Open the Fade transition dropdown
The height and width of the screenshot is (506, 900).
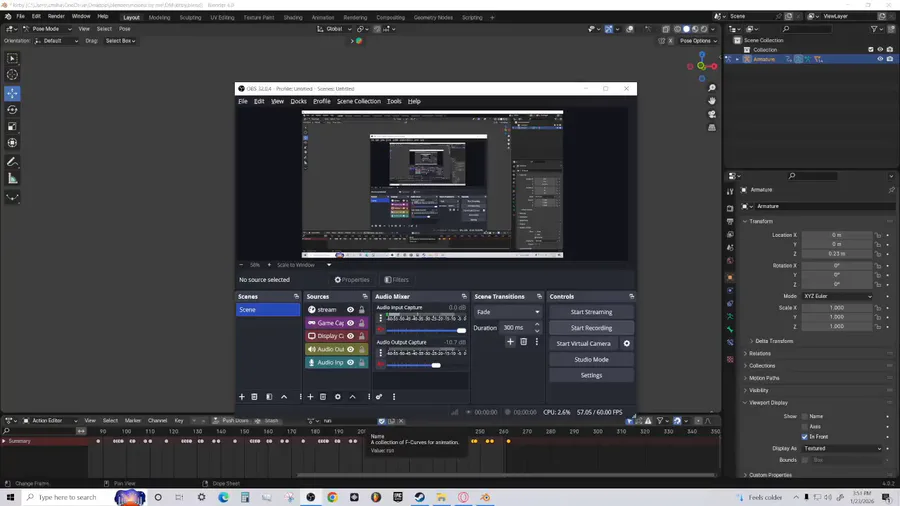tap(507, 312)
